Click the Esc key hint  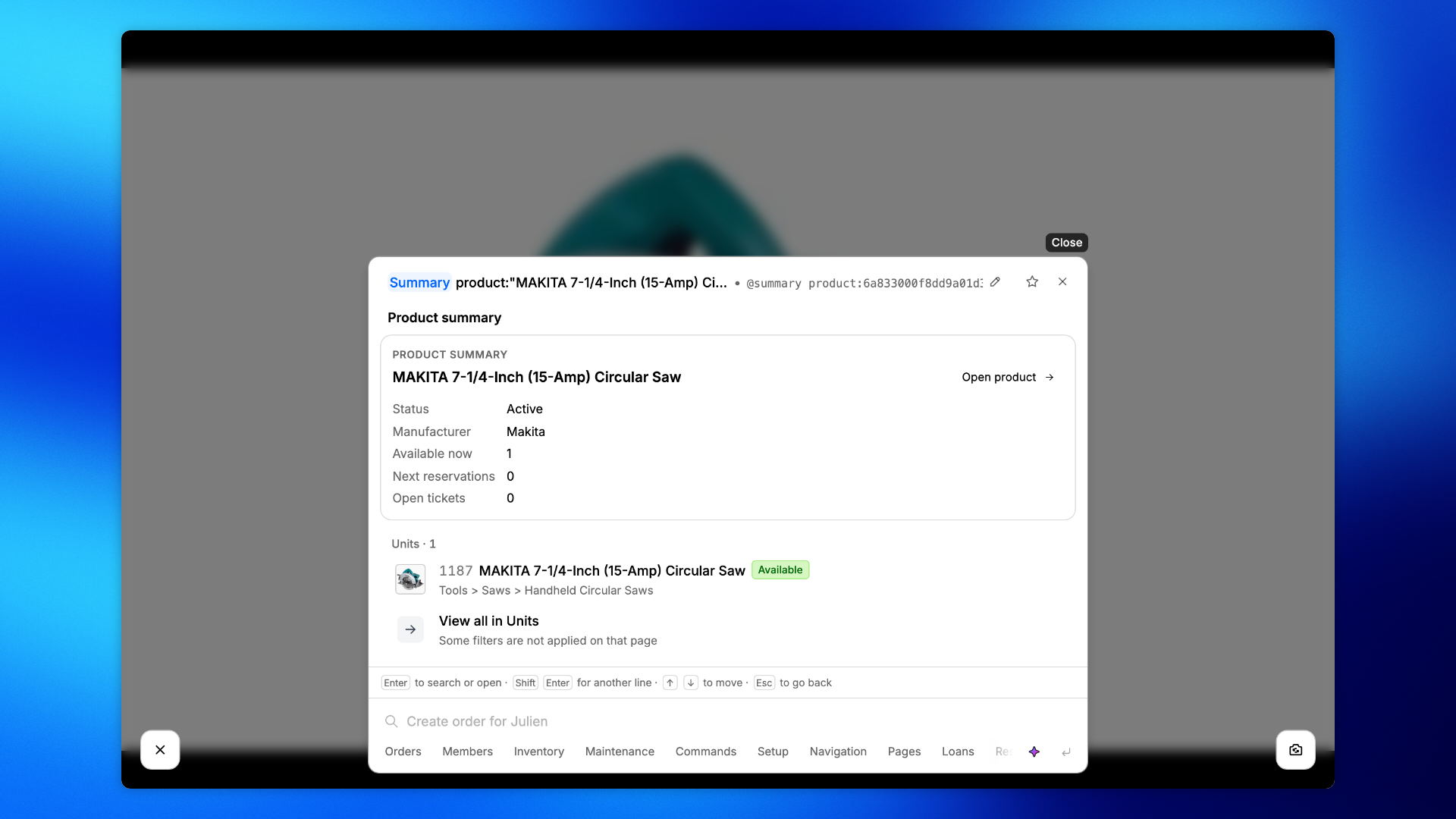[x=764, y=683]
